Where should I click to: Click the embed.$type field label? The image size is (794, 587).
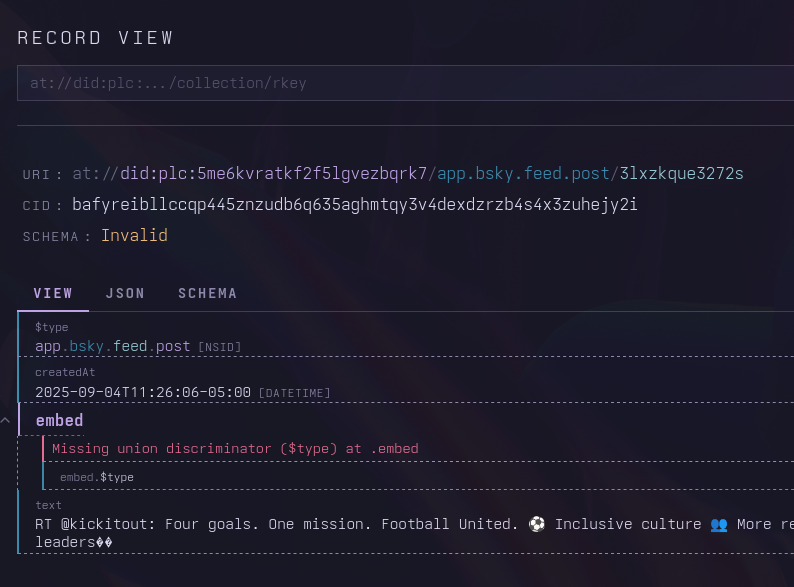click(96, 478)
